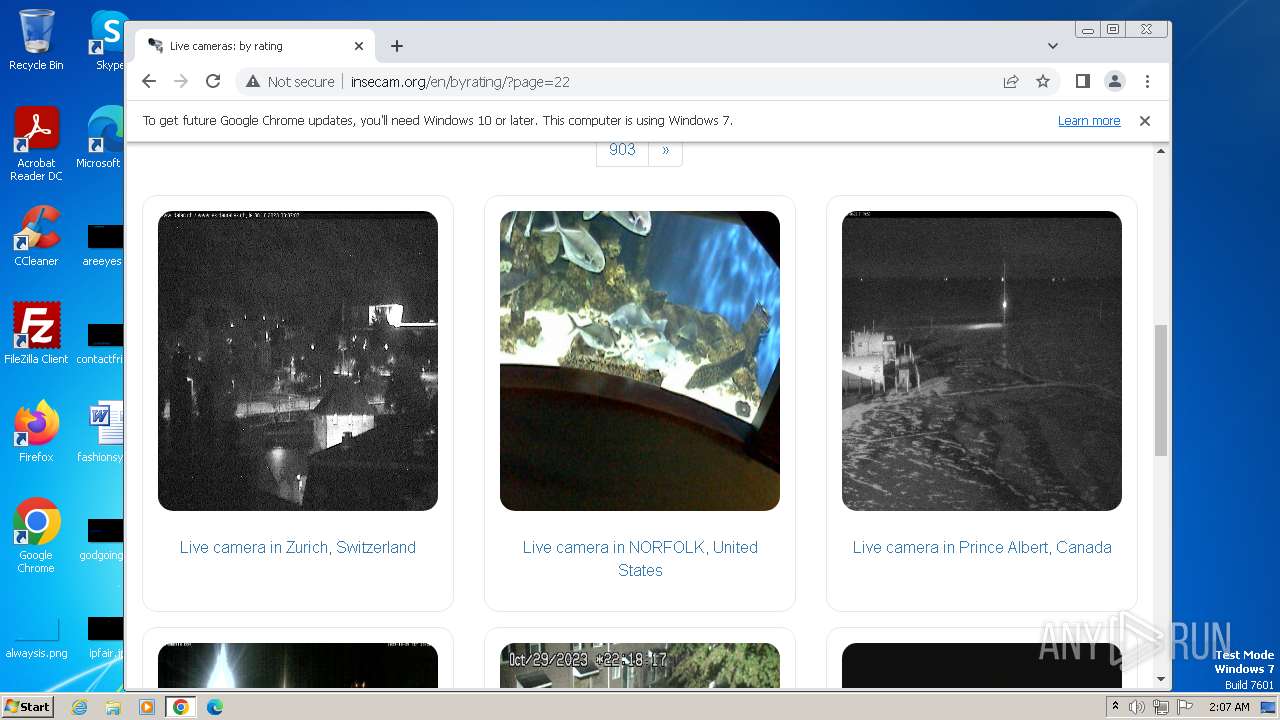The height and width of the screenshot is (720, 1280).
Task: Go to next page with » button
Action: point(665,150)
